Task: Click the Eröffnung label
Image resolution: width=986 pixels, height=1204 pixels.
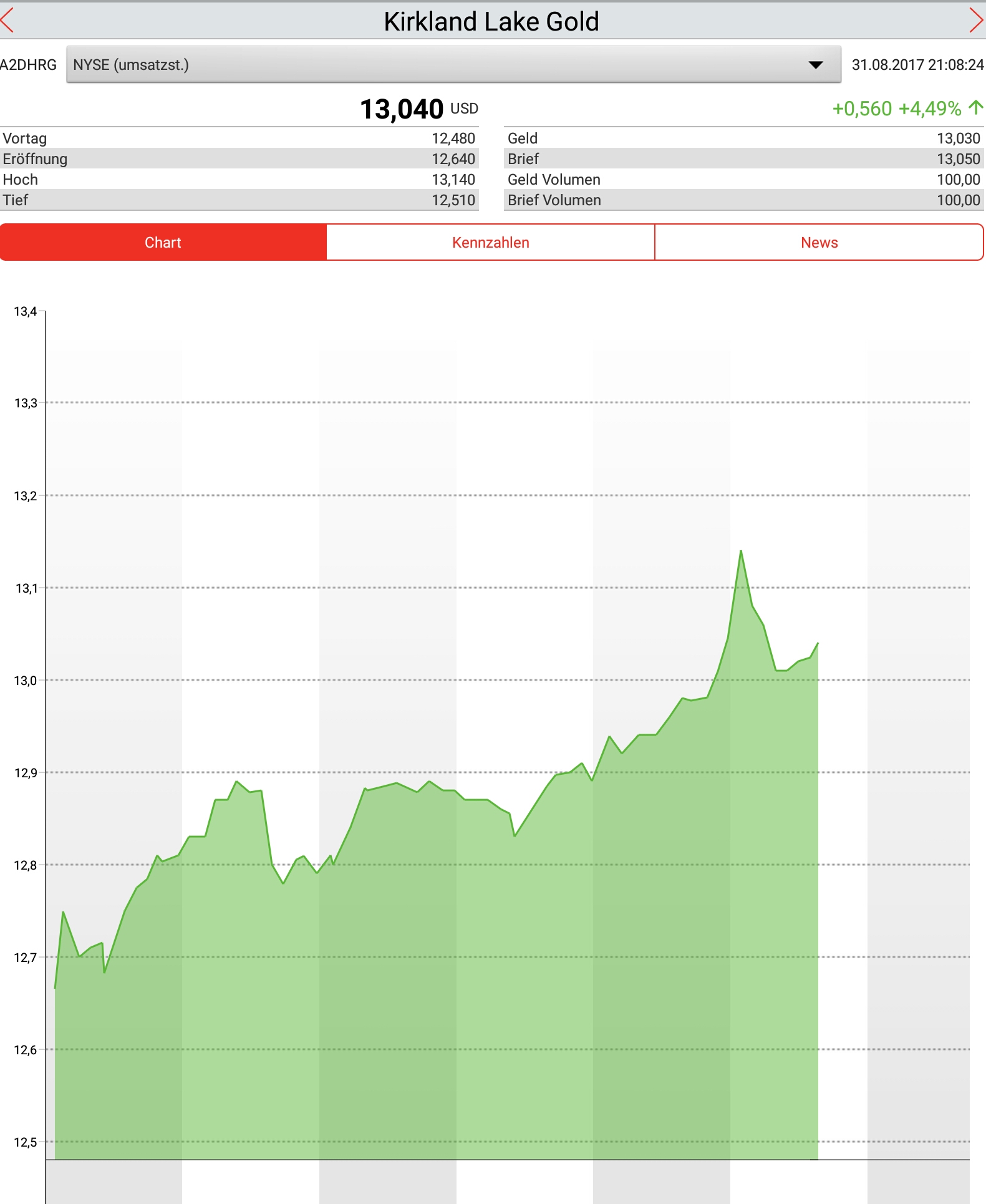Action: click(35, 159)
